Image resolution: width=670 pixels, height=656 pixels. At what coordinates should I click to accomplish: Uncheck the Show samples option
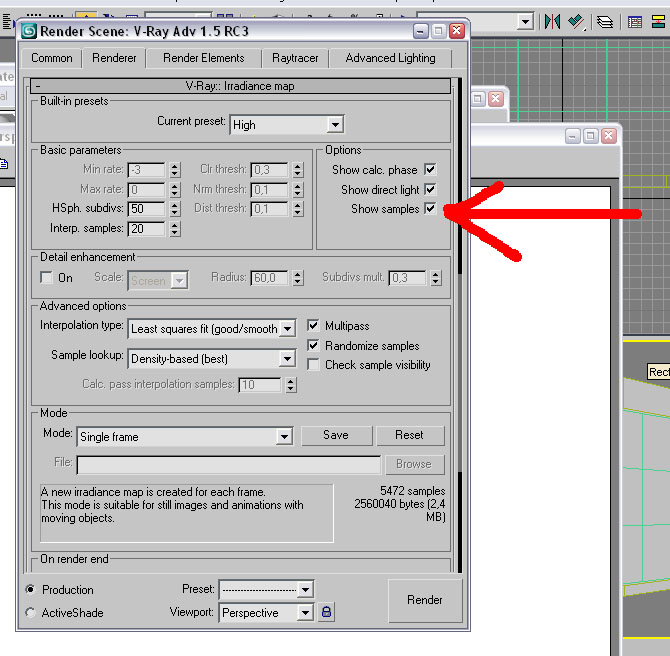coord(430,209)
